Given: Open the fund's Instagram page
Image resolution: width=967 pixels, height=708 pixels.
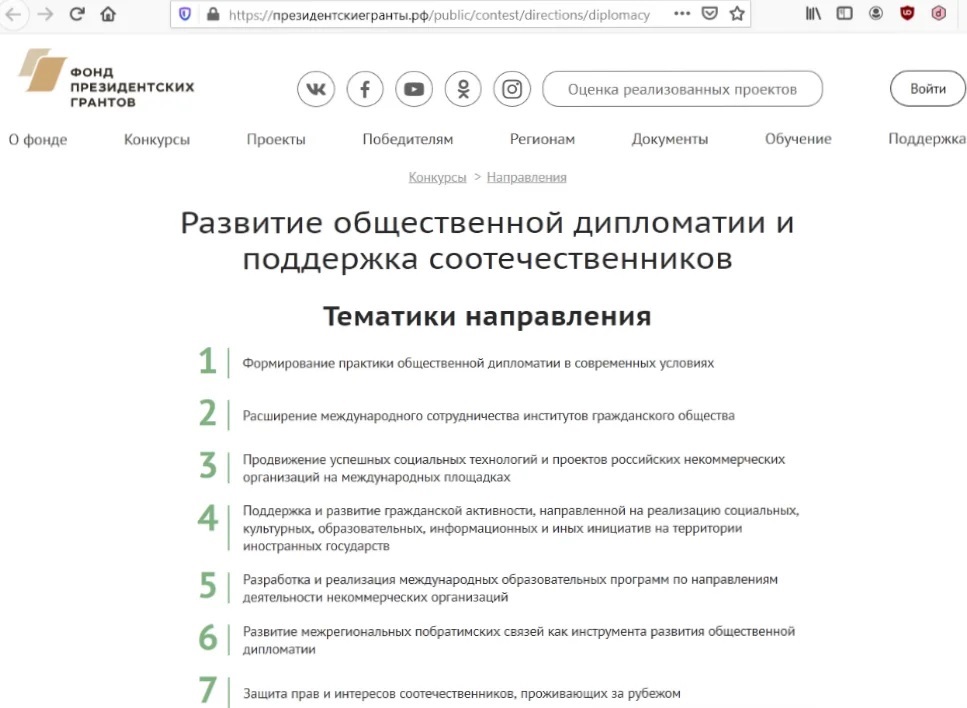Looking at the screenshot, I should click(x=512, y=89).
